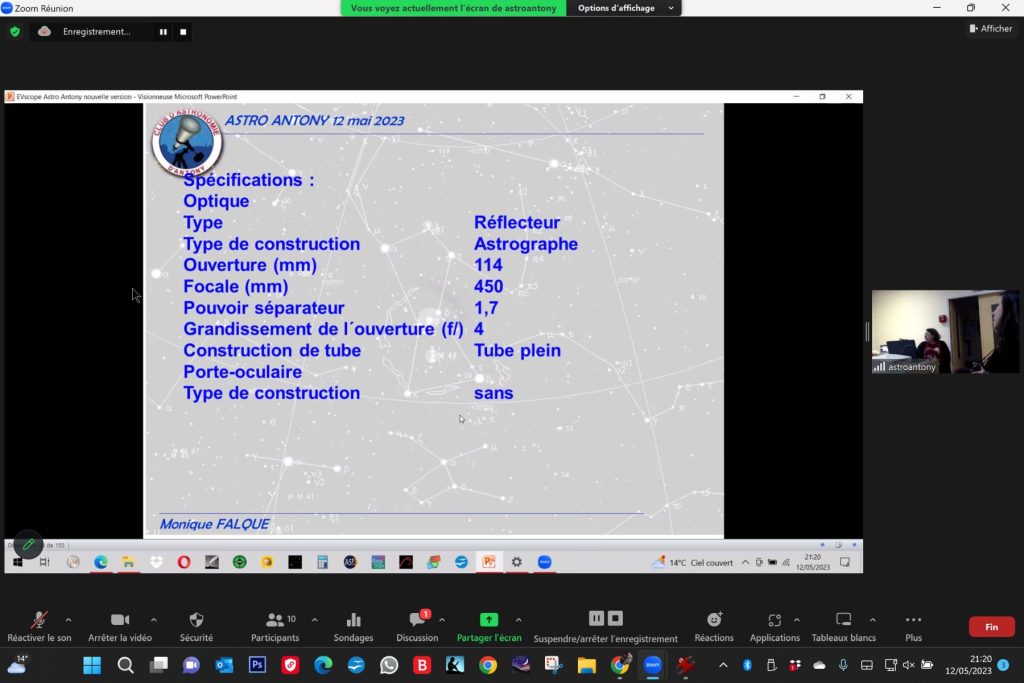This screenshot has height=683, width=1024.
Task: Unmute microphone with Réactiver le son
Action: click(39, 626)
